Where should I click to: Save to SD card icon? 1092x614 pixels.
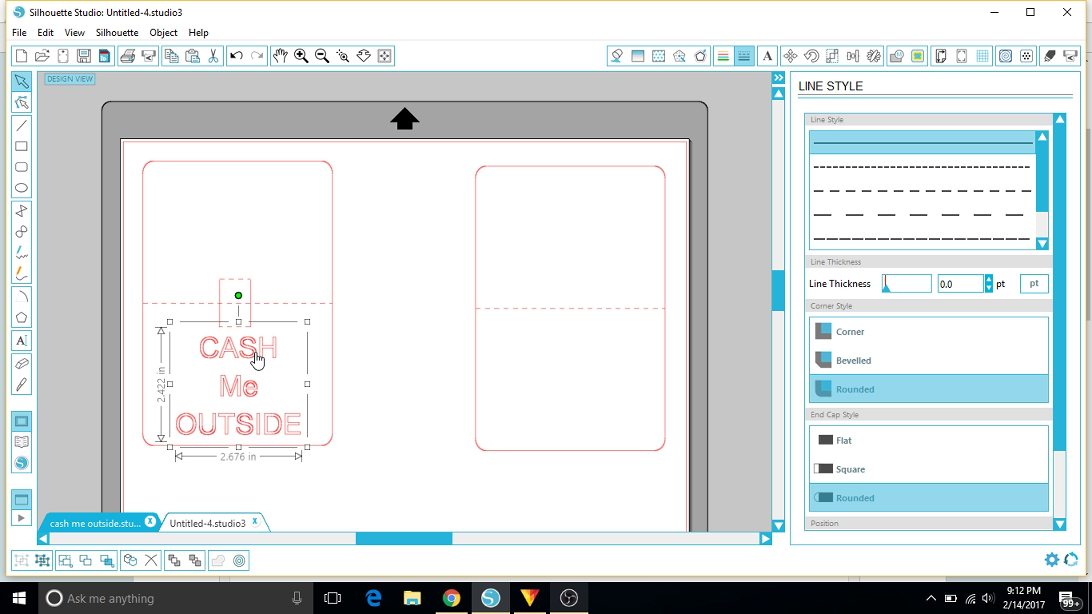pyautogui.click(x=104, y=56)
